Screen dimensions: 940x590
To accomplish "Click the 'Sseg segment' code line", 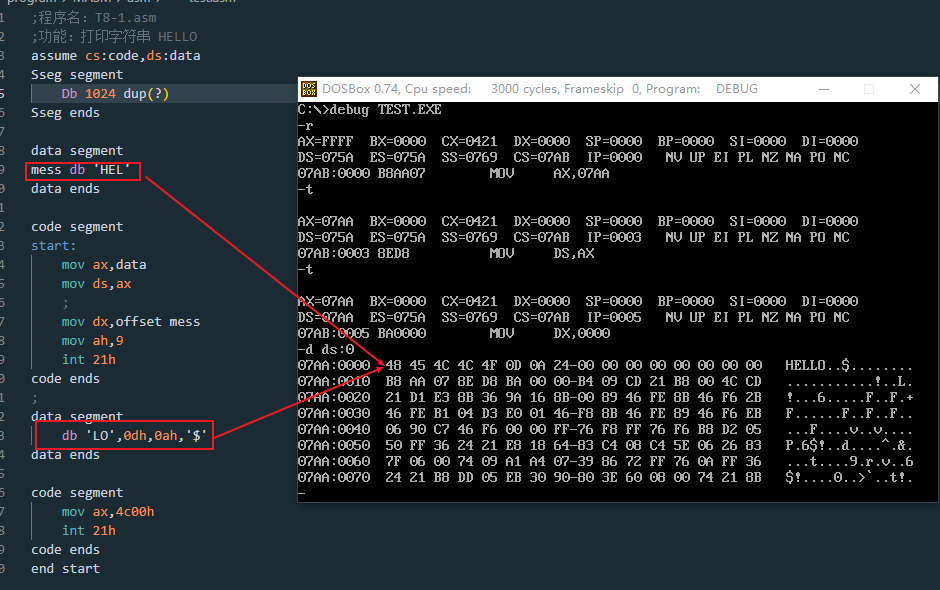I will [77, 75].
